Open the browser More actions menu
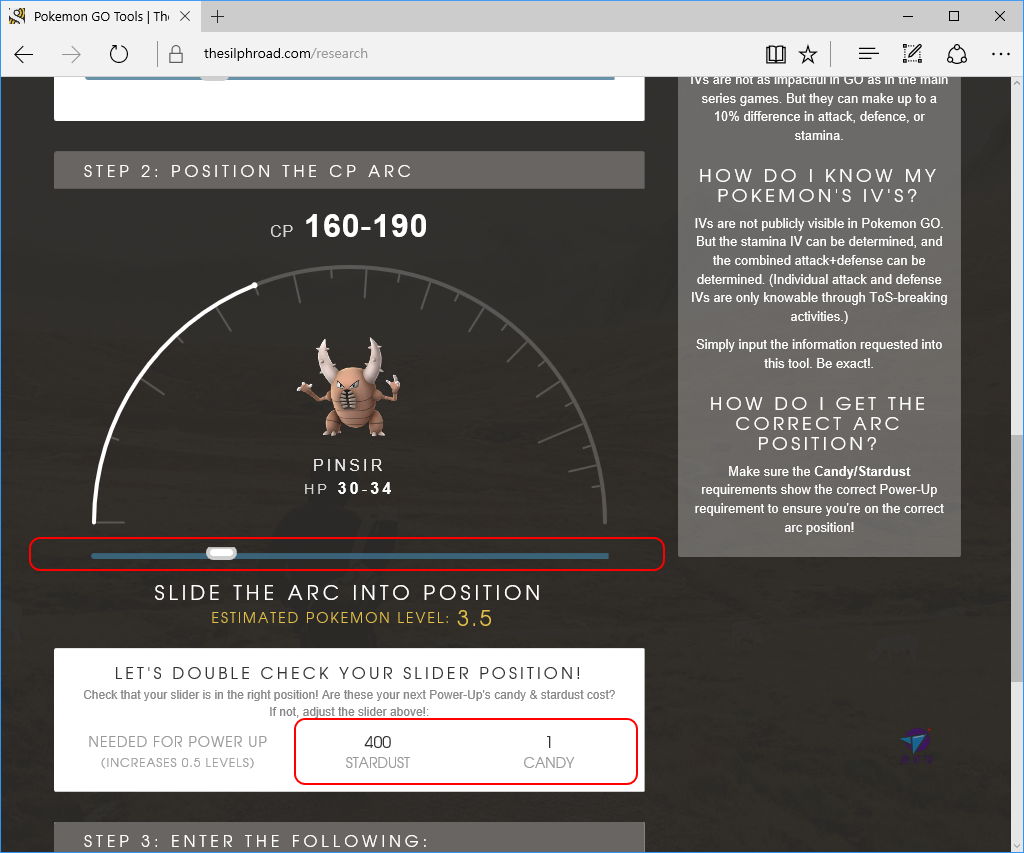 tap(1000, 54)
